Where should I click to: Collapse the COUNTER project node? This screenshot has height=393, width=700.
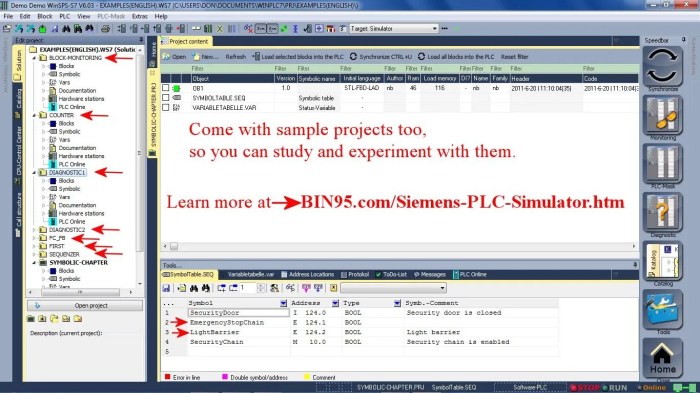point(34,115)
